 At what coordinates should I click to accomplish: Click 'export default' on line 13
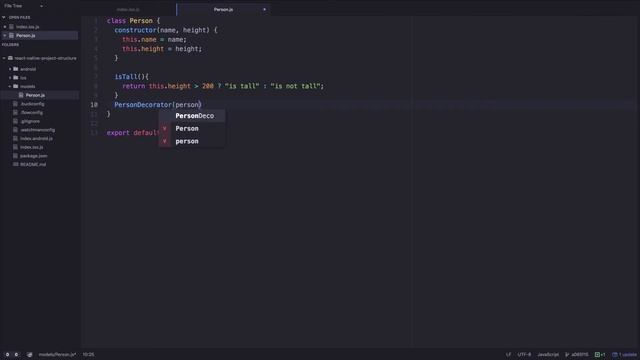coord(133,133)
